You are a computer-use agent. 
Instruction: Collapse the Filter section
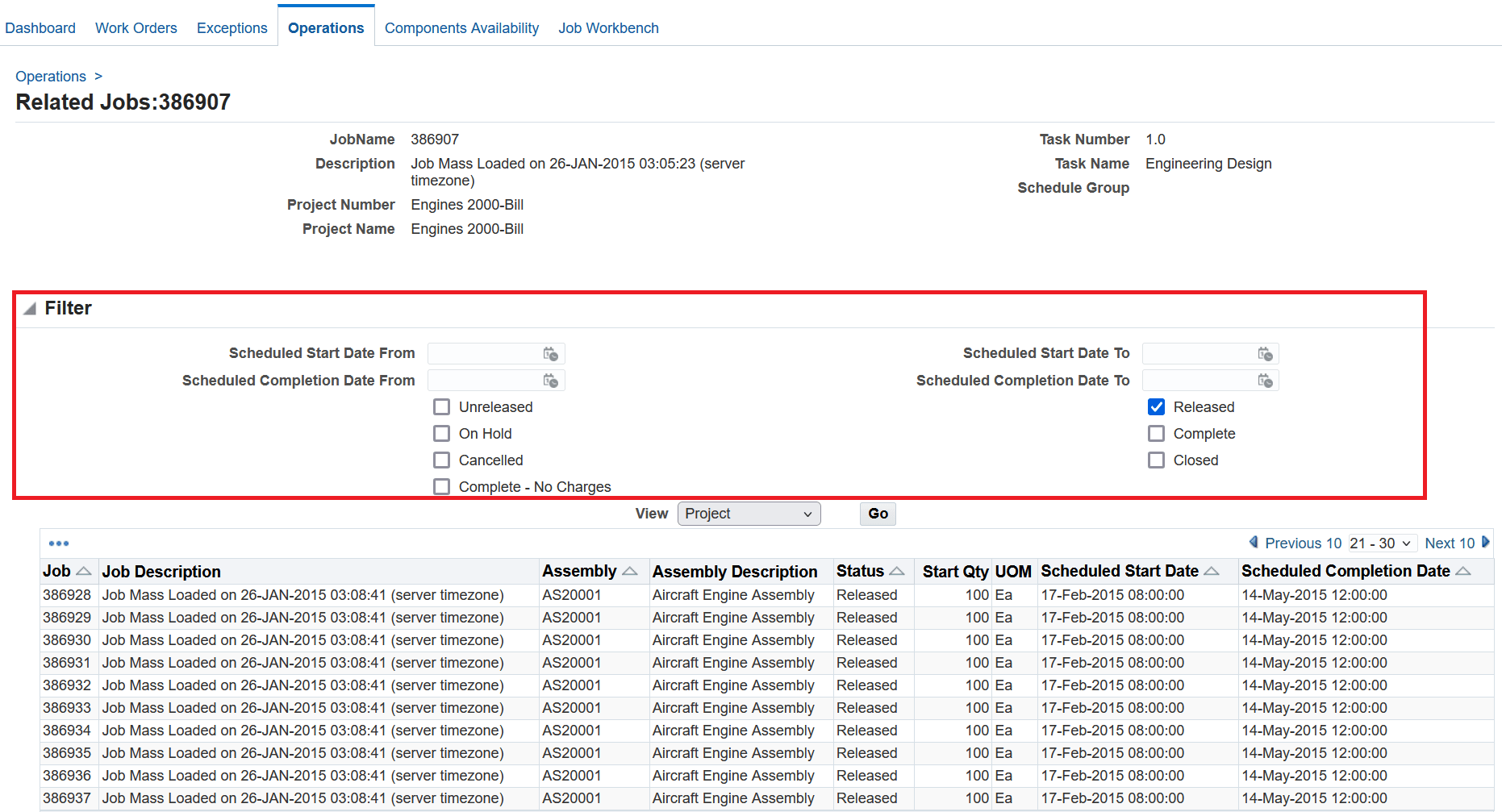point(28,308)
